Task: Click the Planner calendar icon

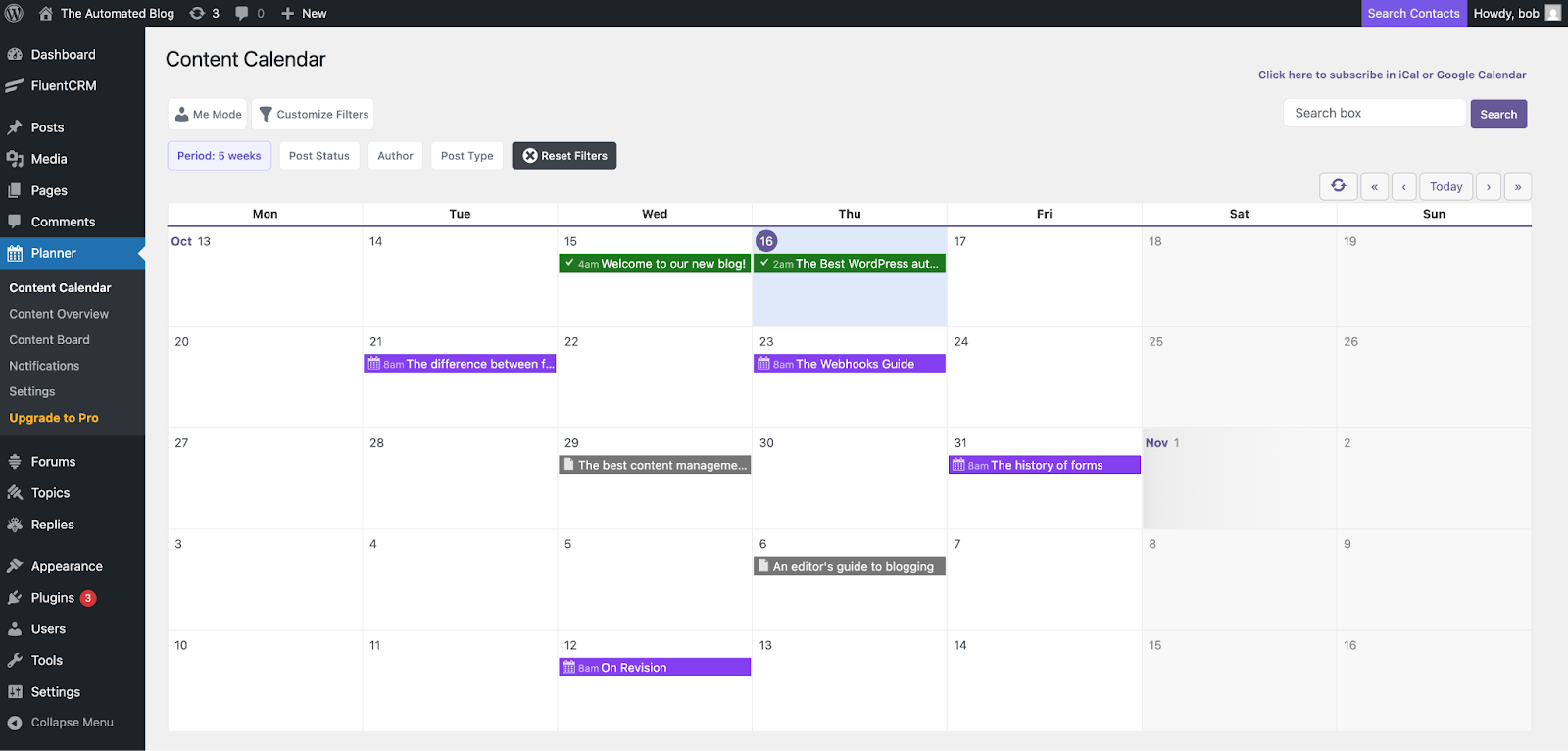Action: (15, 253)
